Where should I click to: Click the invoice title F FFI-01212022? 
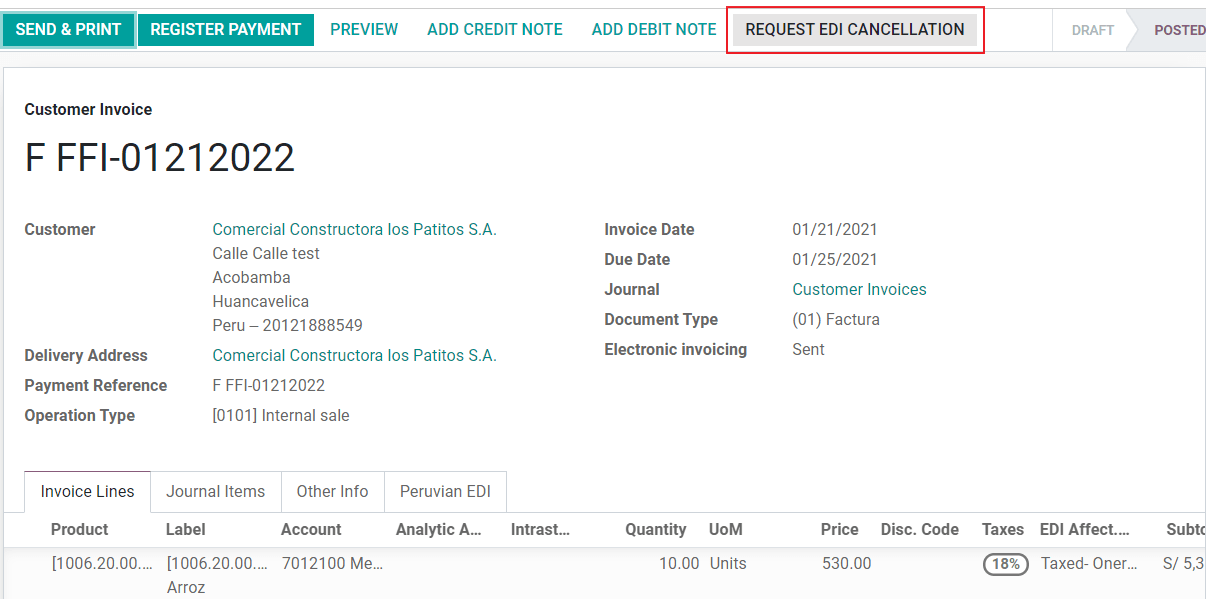click(160, 158)
